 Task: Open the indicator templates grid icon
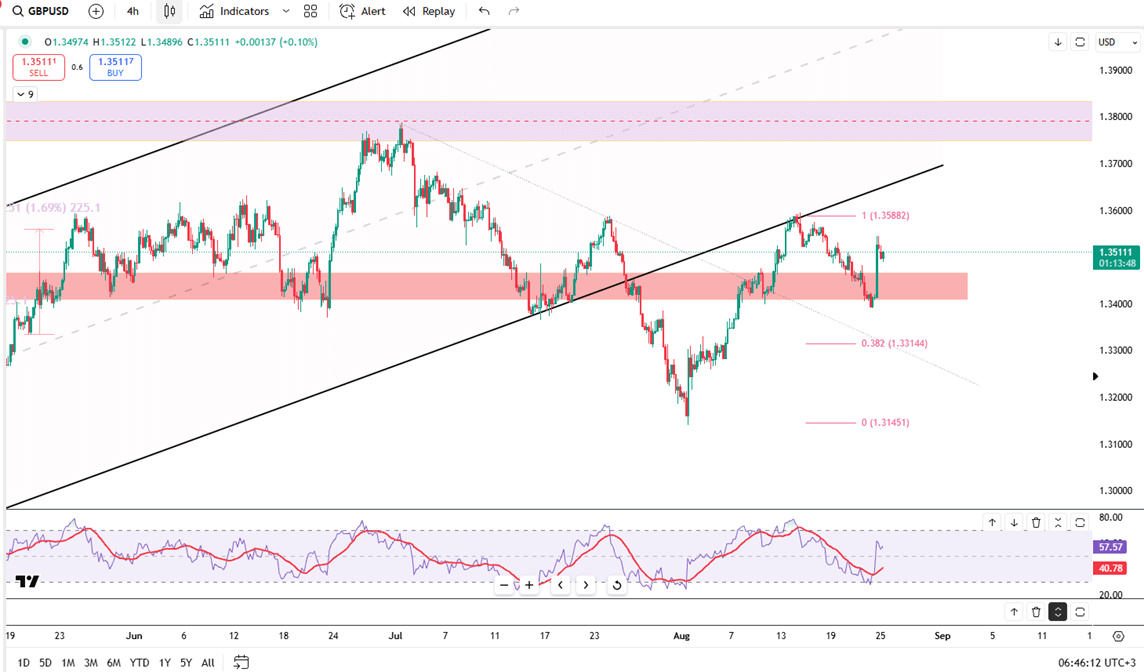(310, 11)
